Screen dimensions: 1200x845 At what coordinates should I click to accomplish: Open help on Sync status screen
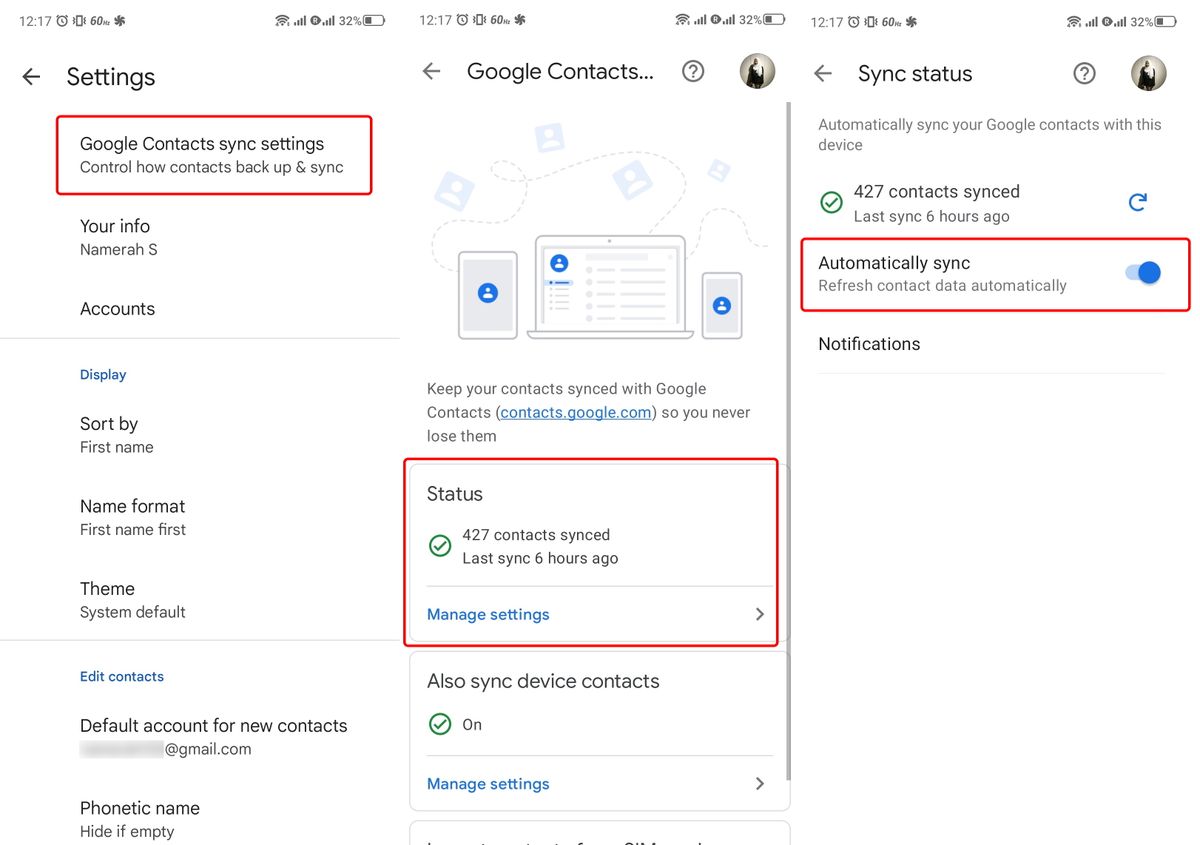tap(1084, 73)
